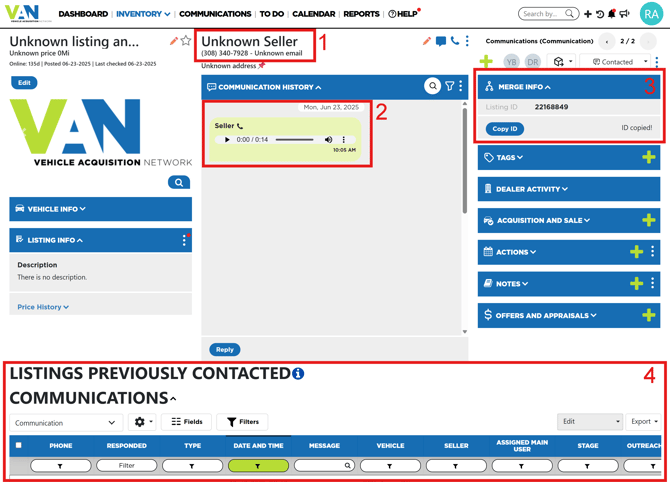Open the Inventory menu
670x482 pixels.
pos(142,14)
